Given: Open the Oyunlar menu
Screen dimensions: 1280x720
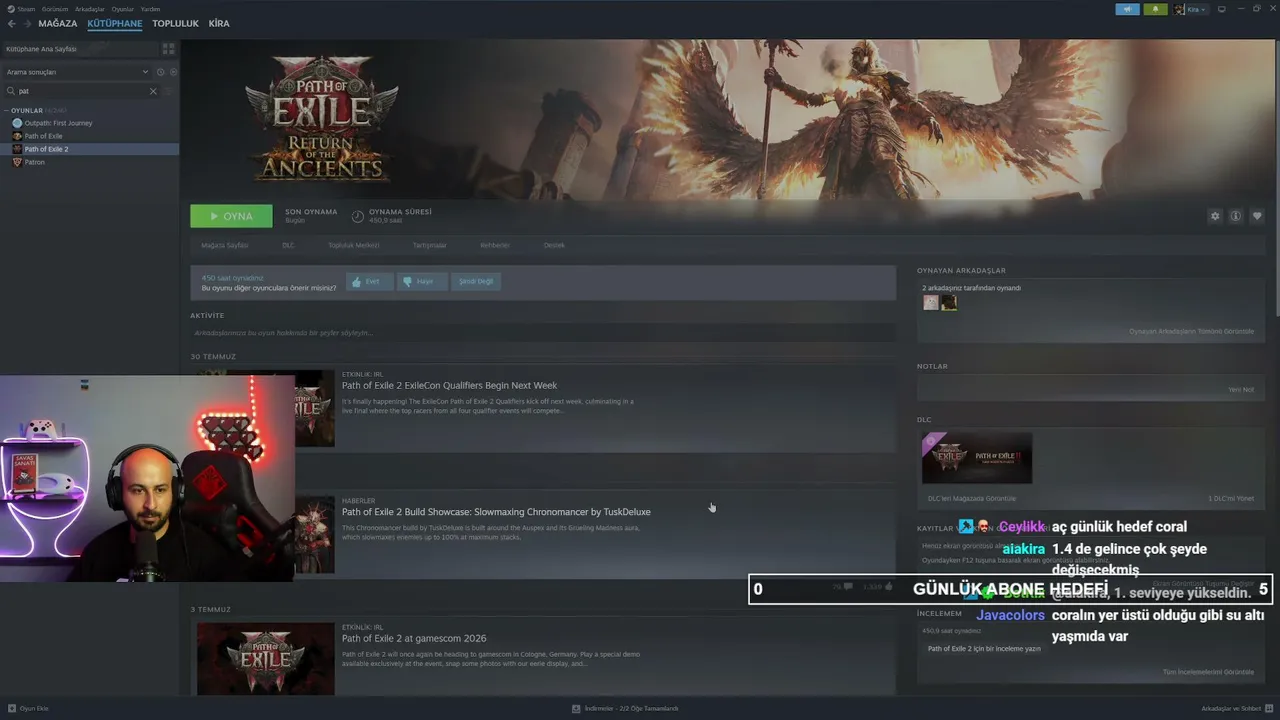Looking at the screenshot, I should tap(122, 9).
